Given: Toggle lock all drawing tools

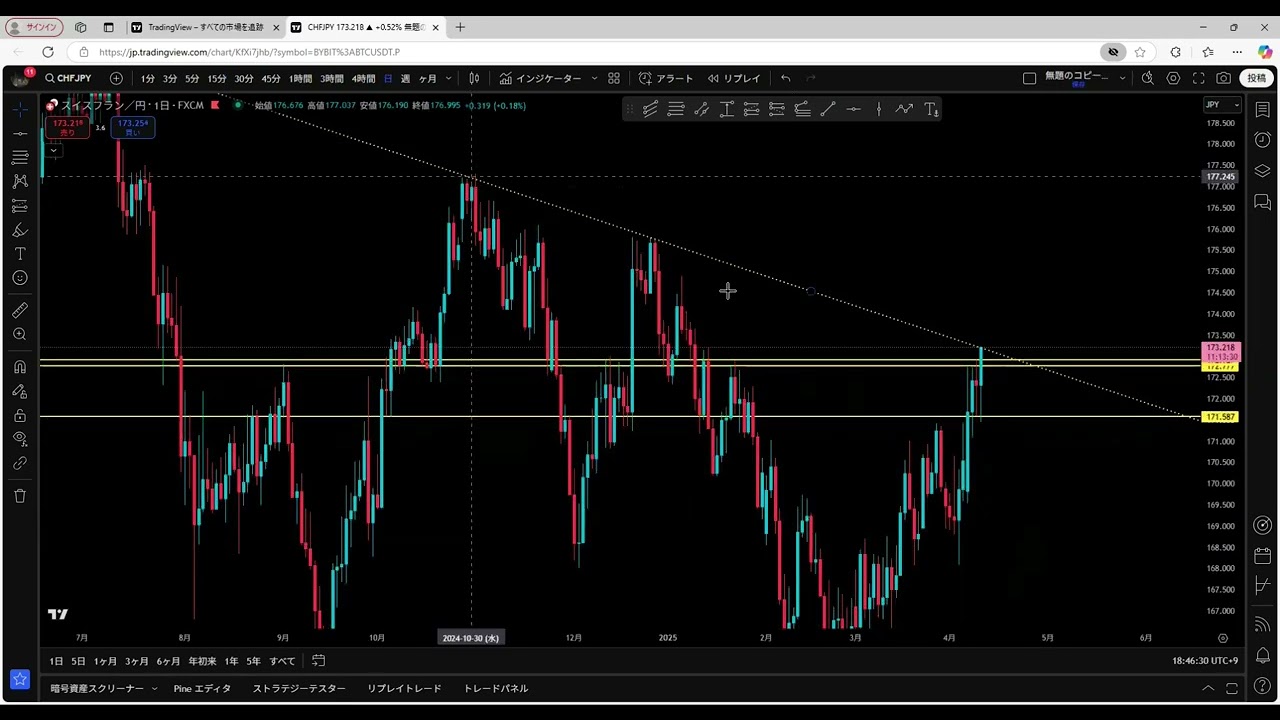Looking at the screenshot, I should pos(19,415).
